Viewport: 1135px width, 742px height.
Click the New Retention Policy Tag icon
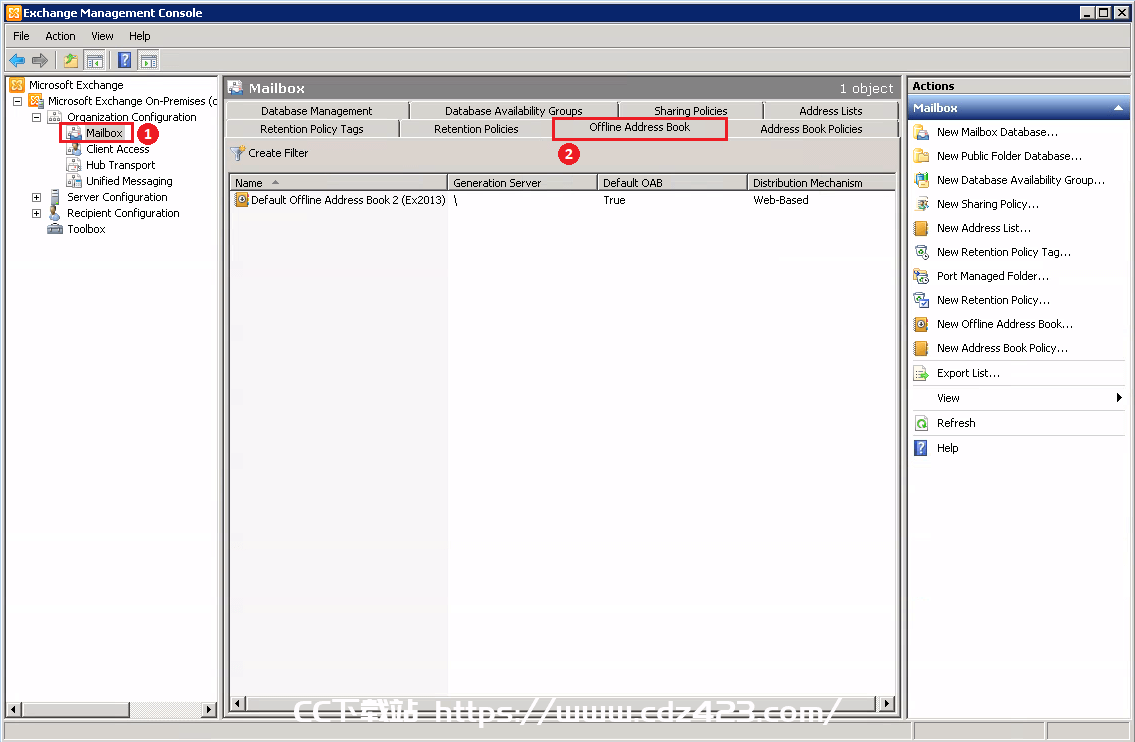point(921,252)
